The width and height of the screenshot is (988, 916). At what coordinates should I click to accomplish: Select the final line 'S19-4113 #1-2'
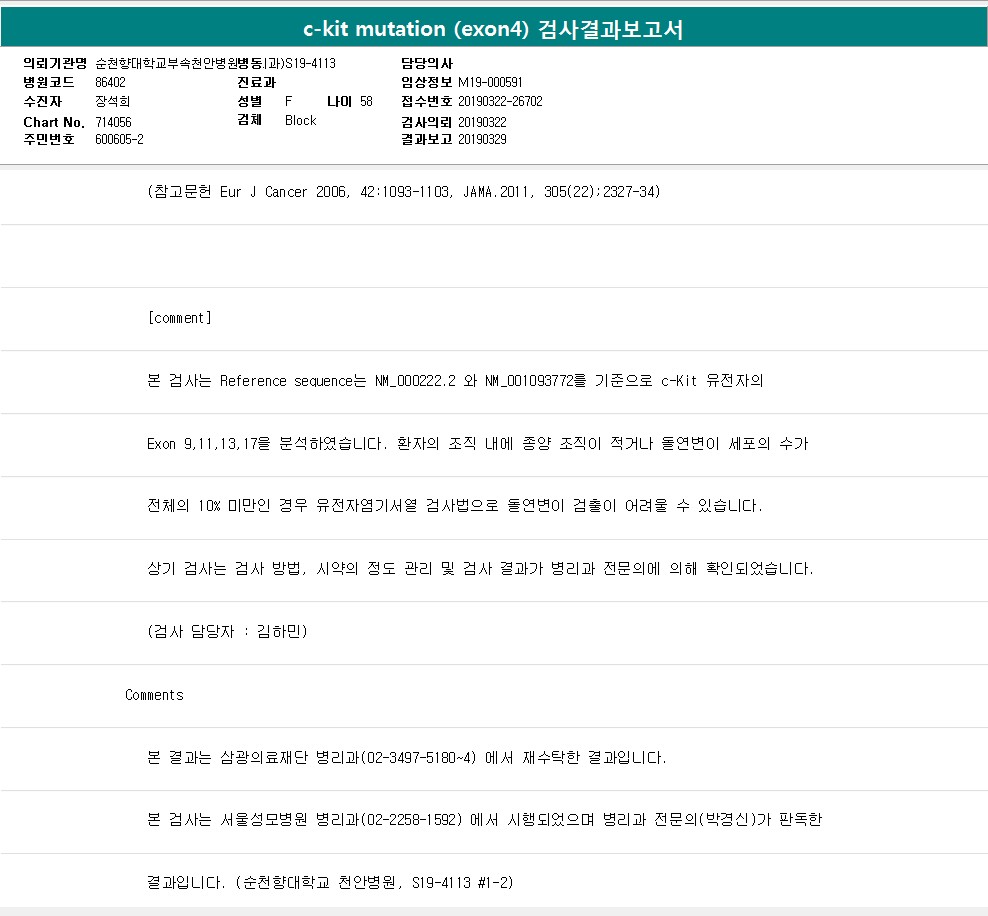330,882
